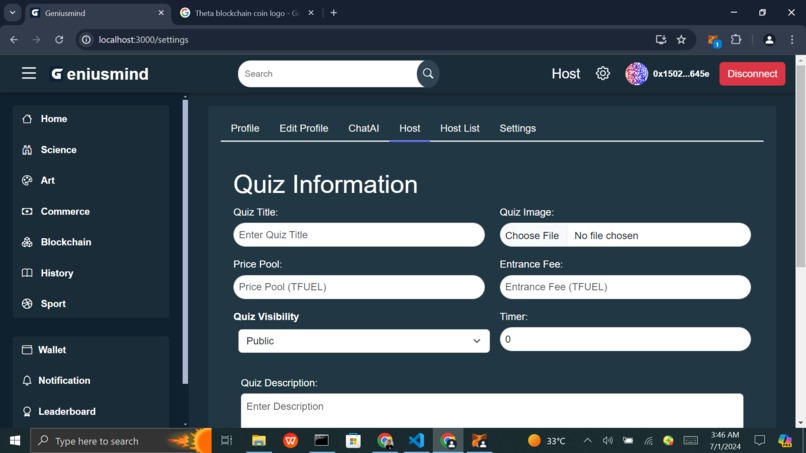Click the MetaMask fox extension icon
The height and width of the screenshot is (453, 806).
713,40
